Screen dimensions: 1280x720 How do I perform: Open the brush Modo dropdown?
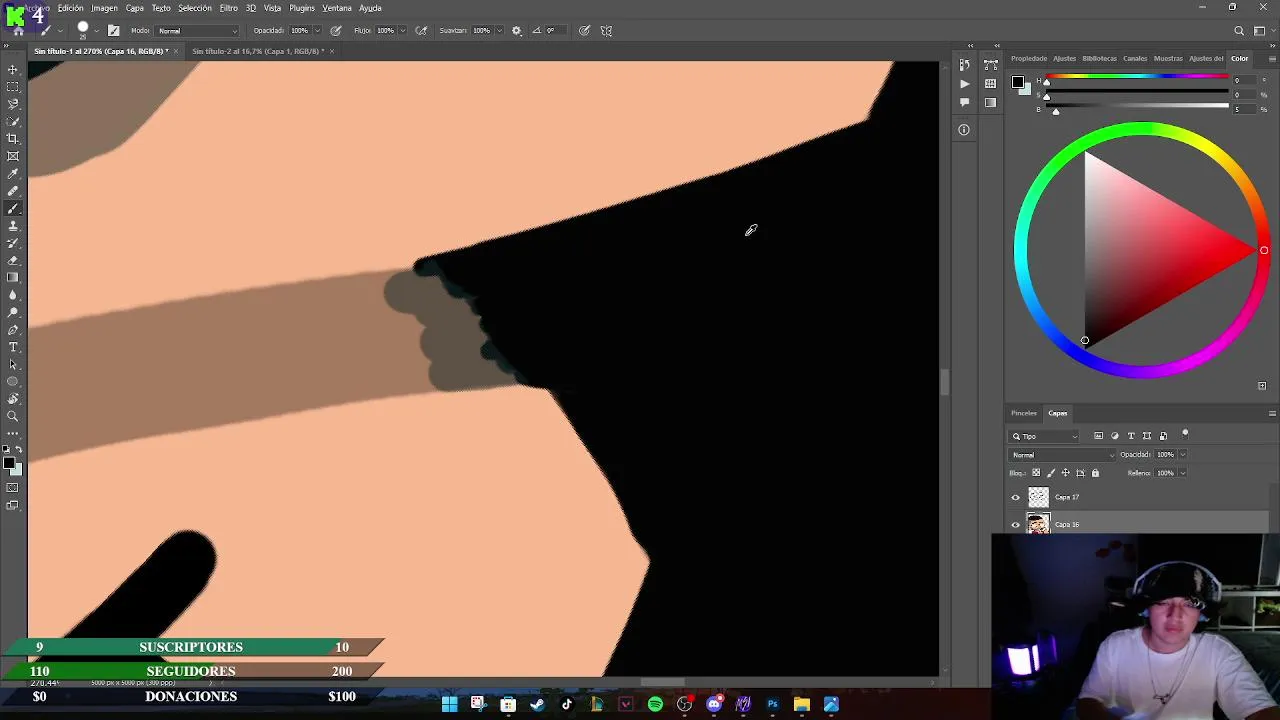(198, 31)
